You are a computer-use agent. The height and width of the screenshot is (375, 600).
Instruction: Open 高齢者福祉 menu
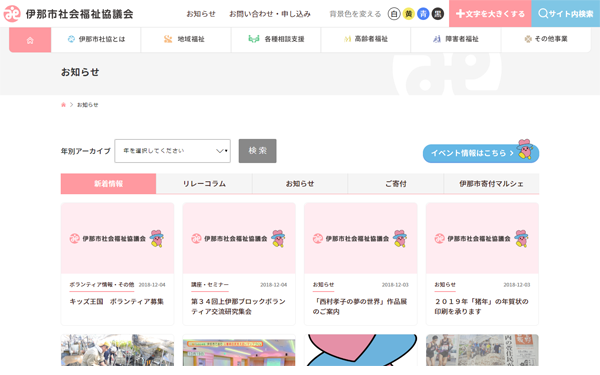coord(366,39)
